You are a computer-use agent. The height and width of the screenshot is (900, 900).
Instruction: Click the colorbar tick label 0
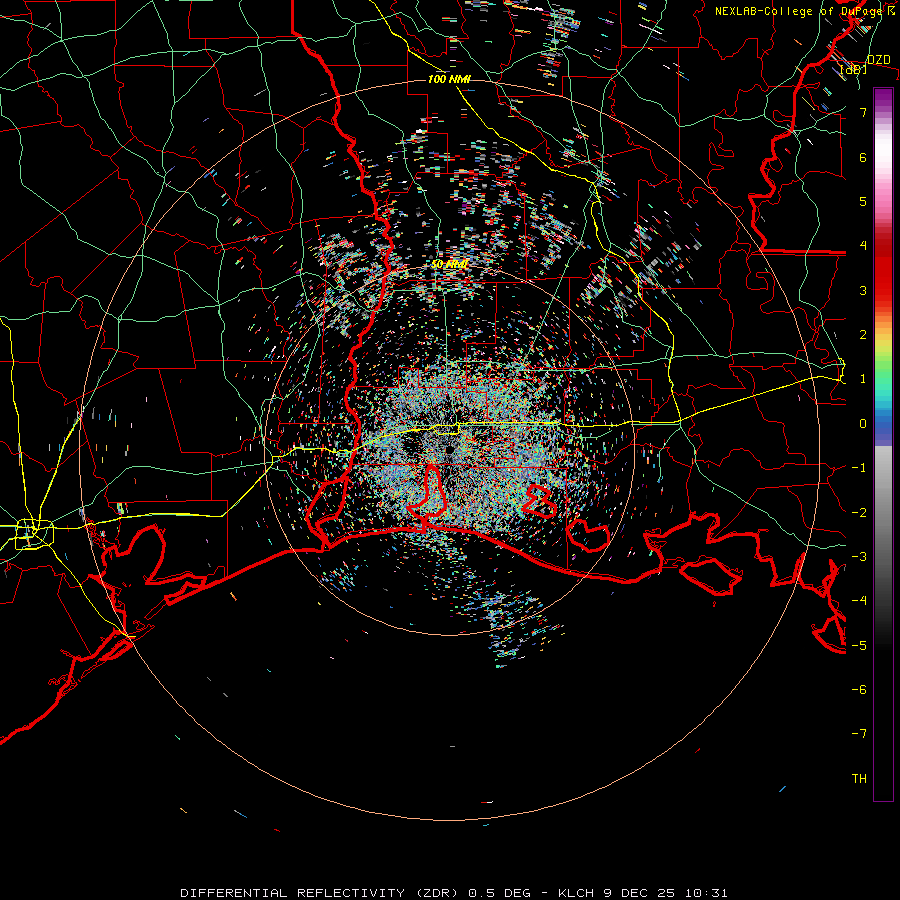pyautogui.click(x=863, y=424)
